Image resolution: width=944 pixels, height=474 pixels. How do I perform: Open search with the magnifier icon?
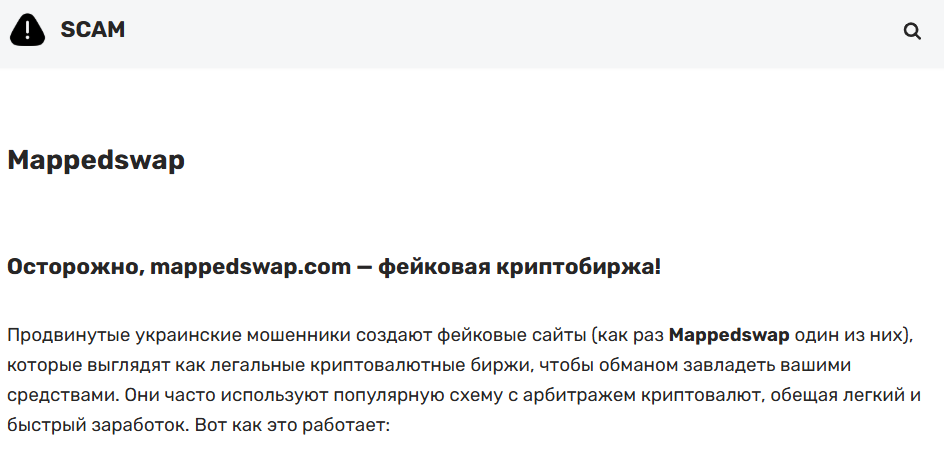(x=912, y=31)
